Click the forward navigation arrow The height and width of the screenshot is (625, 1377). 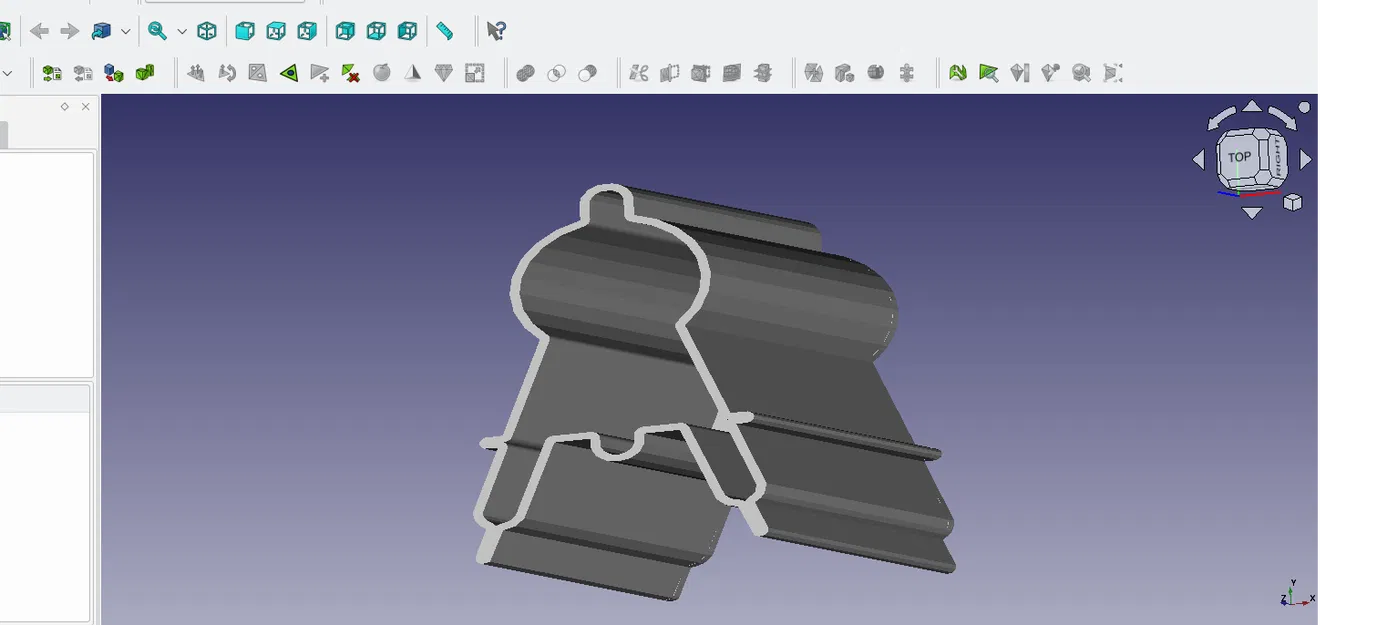pos(69,31)
